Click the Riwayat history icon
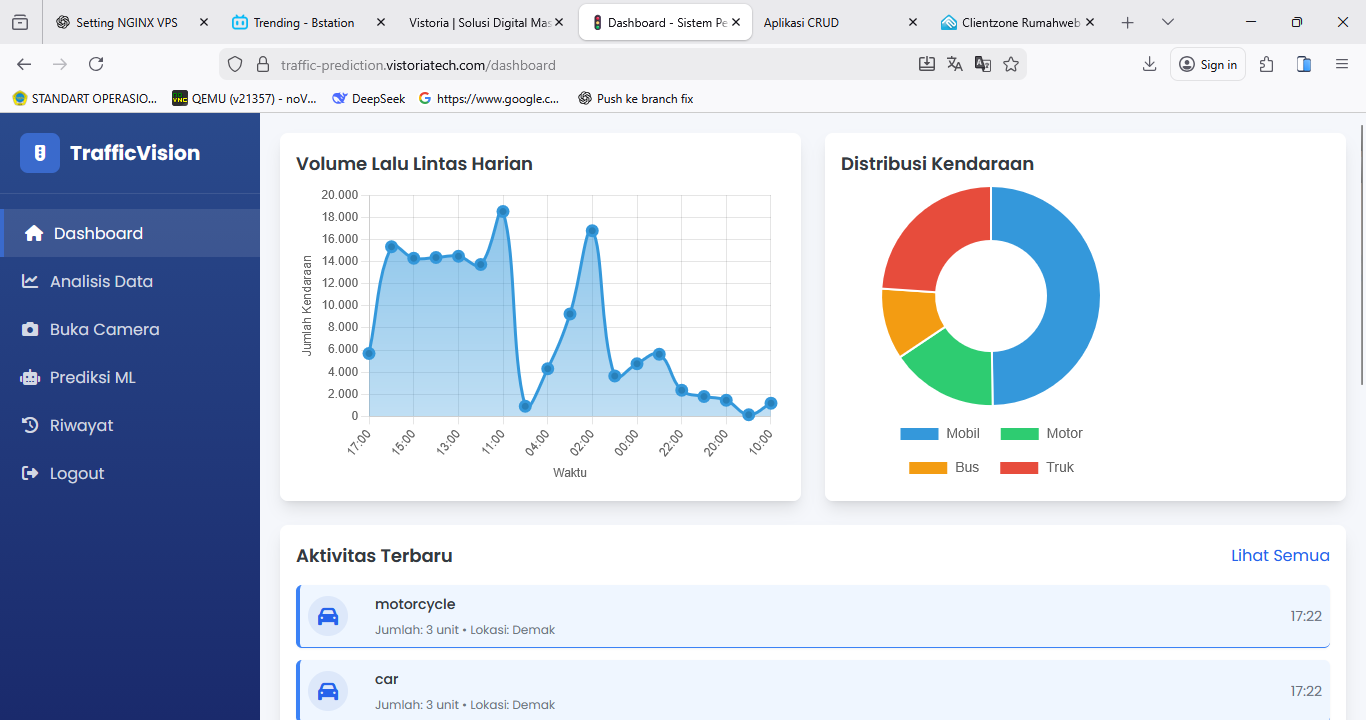Image resolution: width=1366 pixels, height=720 pixels. pos(31,425)
